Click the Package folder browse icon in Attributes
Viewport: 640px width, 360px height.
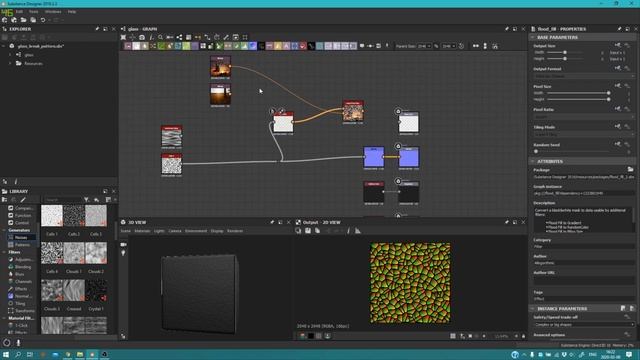pos(631,169)
